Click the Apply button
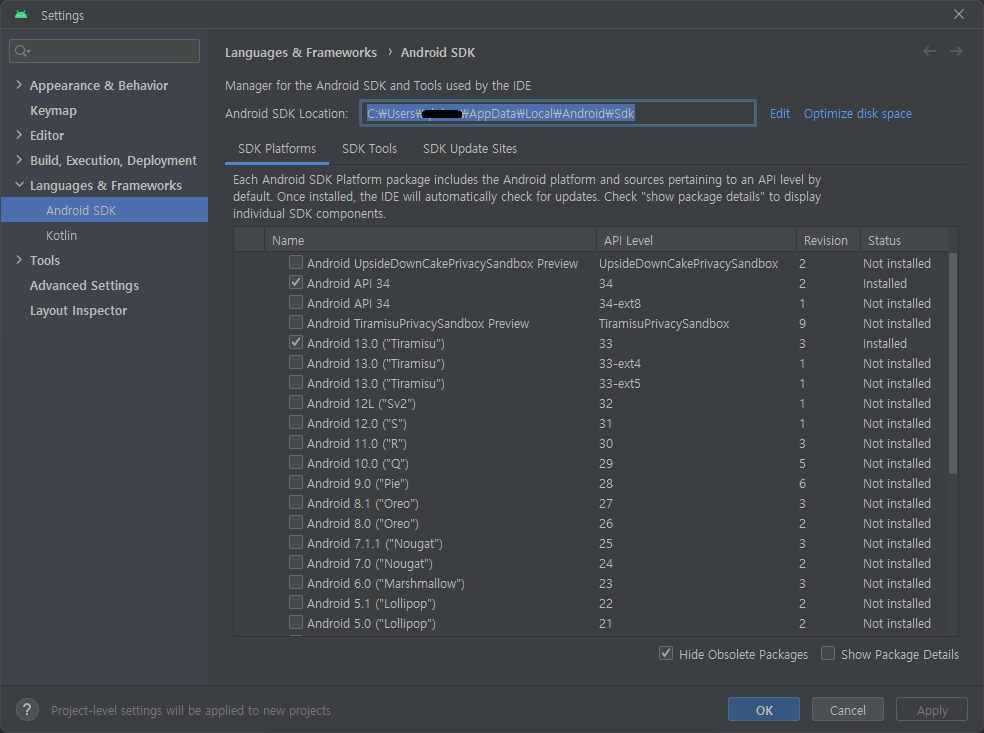 click(932, 710)
